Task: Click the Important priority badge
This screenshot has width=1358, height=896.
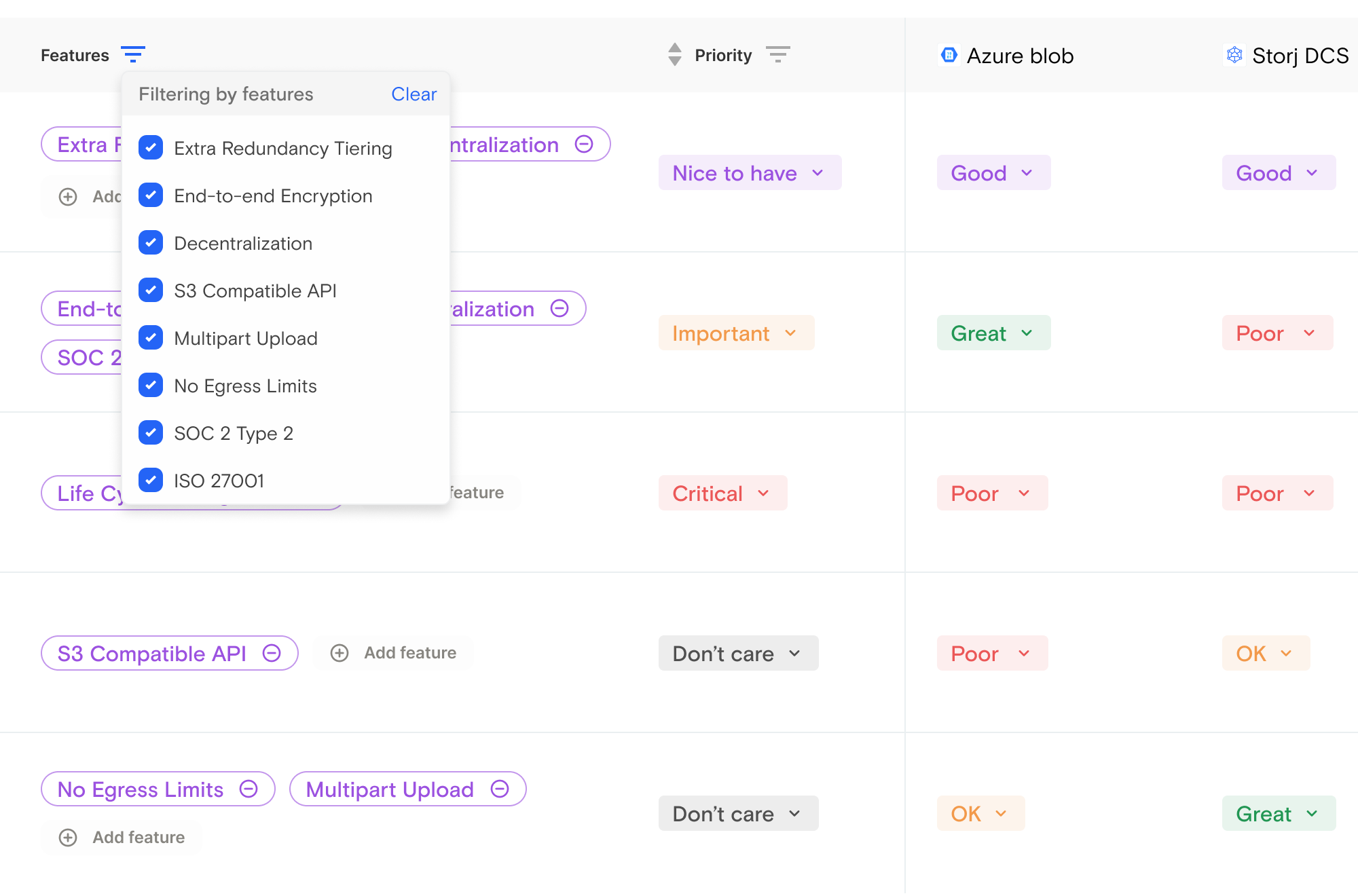Action: (x=735, y=333)
